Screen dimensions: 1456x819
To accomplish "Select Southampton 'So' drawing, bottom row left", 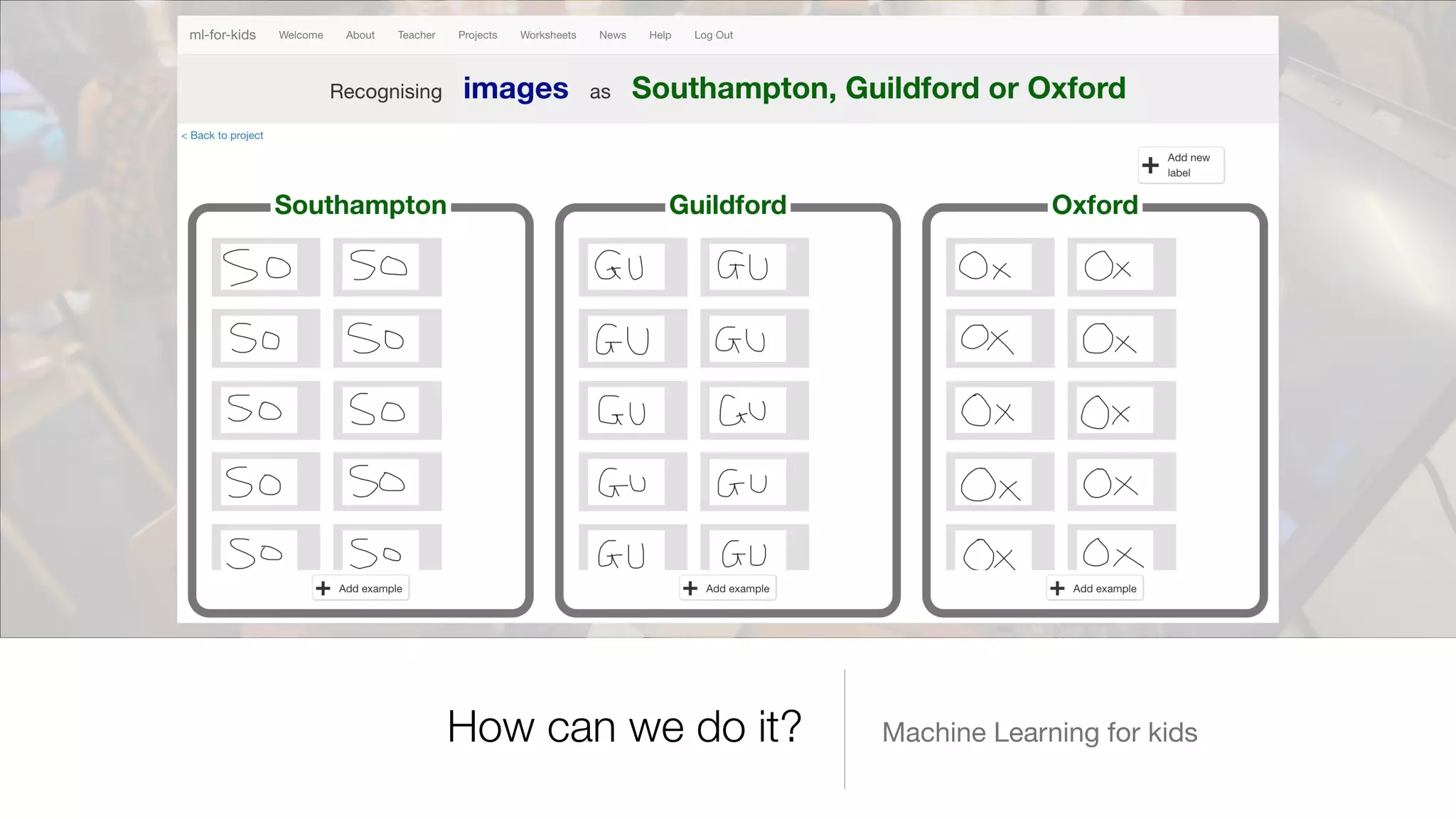I will tap(266, 547).
